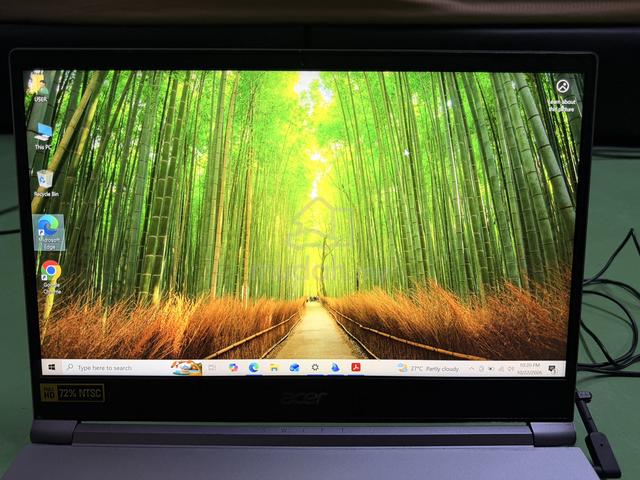The height and width of the screenshot is (480, 640).
Task: Select the Recycle Bin desktop icon
Action: pyautogui.click(x=45, y=184)
